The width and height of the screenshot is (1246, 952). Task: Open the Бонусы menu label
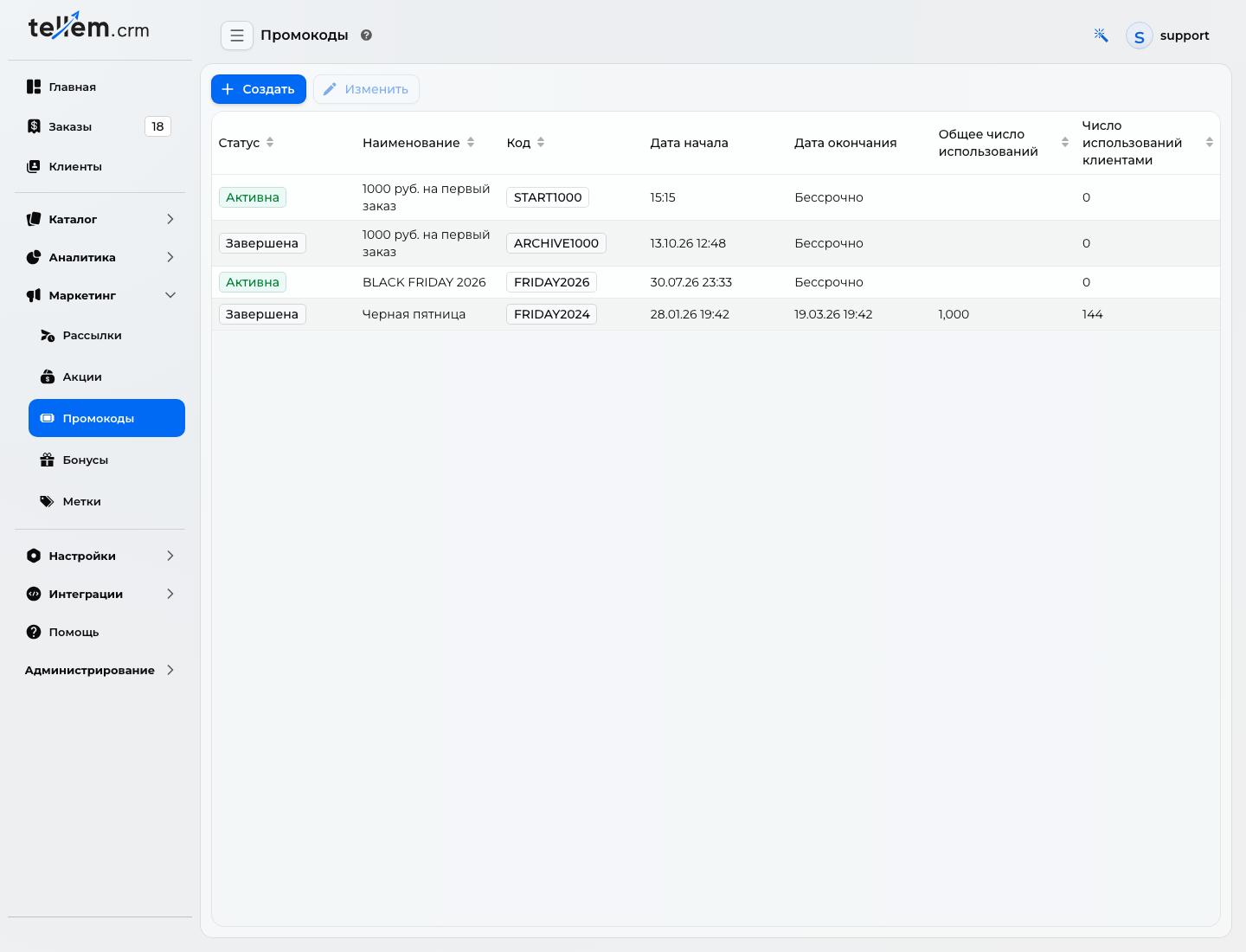pyautogui.click(x=86, y=460)
